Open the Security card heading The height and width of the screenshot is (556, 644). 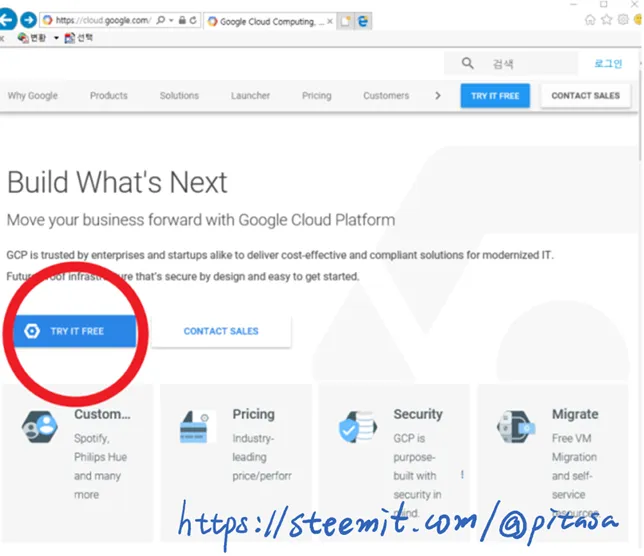[418, 414]
